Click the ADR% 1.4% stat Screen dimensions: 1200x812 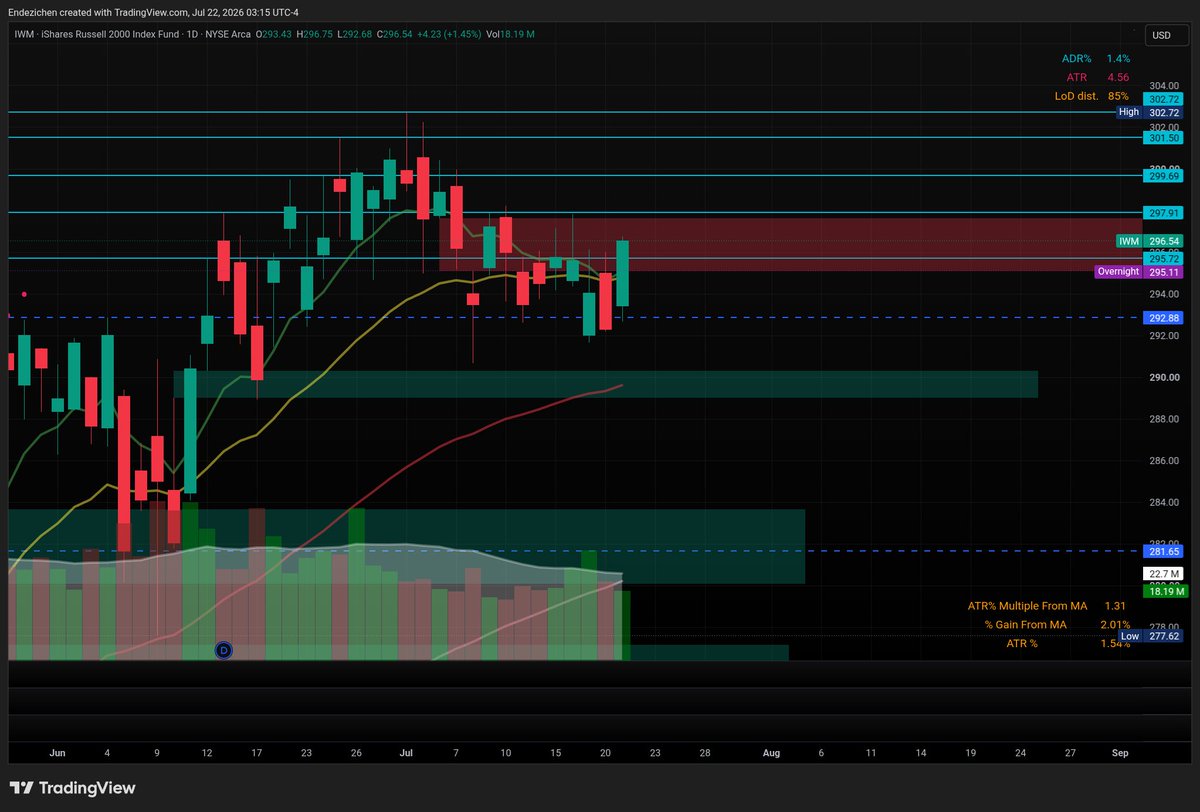pos(1095,59)
